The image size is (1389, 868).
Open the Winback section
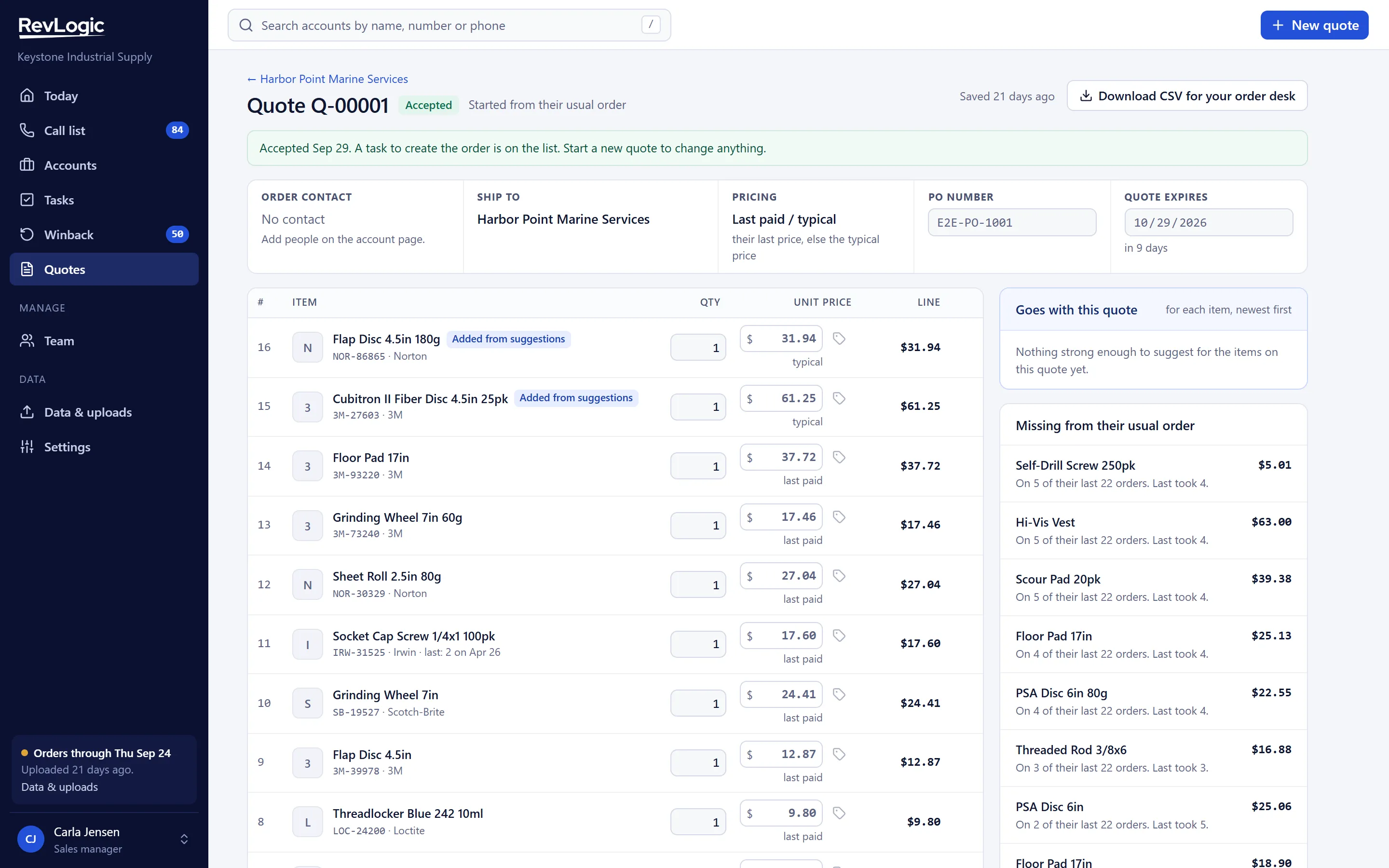(104, 235)
